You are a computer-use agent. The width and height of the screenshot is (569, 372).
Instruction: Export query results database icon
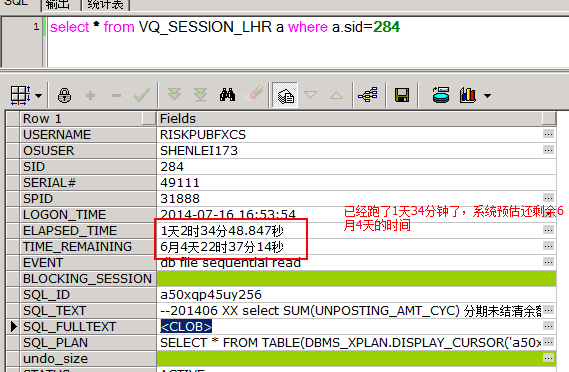coord(441,95)
